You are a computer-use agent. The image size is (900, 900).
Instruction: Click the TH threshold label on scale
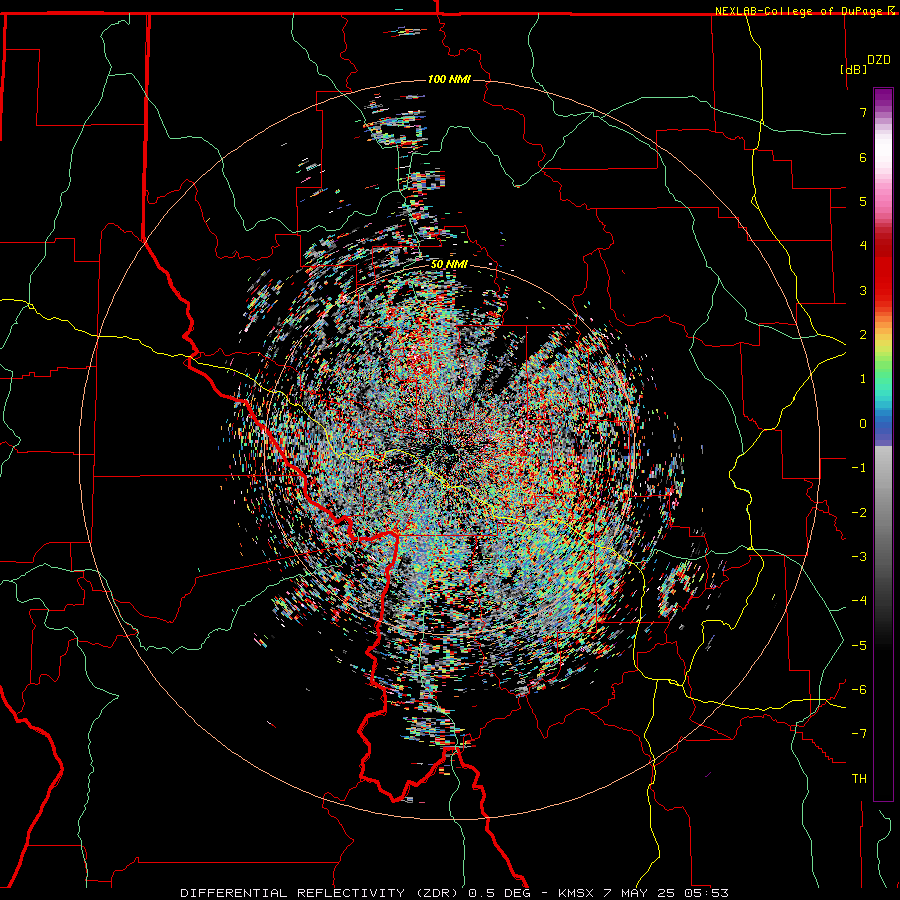tap(859, 779)
